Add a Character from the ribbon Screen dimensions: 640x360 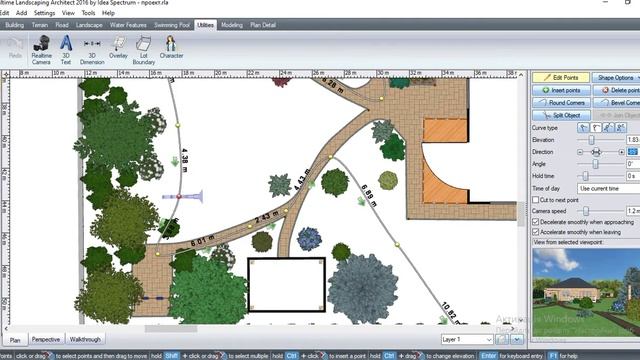[x=171, y=47]
